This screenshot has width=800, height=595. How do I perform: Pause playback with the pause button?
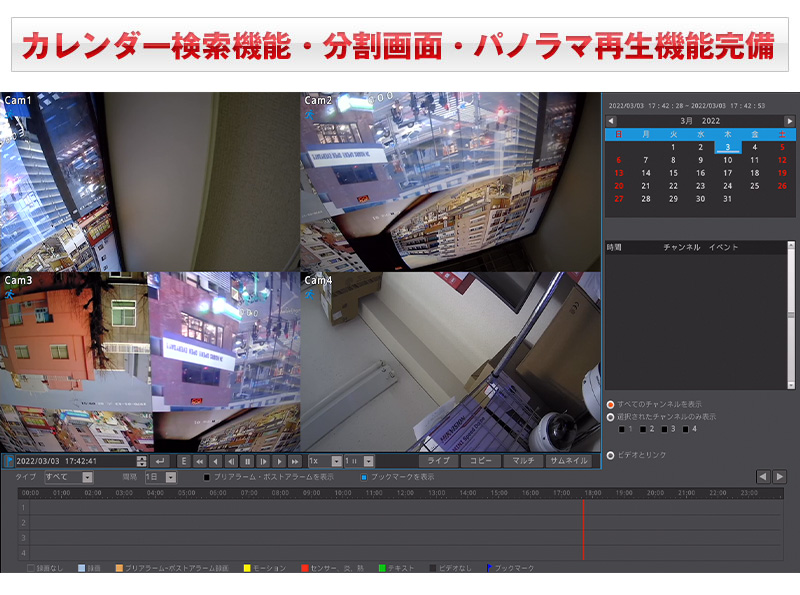pyautogui.click(x=247, y=461)
